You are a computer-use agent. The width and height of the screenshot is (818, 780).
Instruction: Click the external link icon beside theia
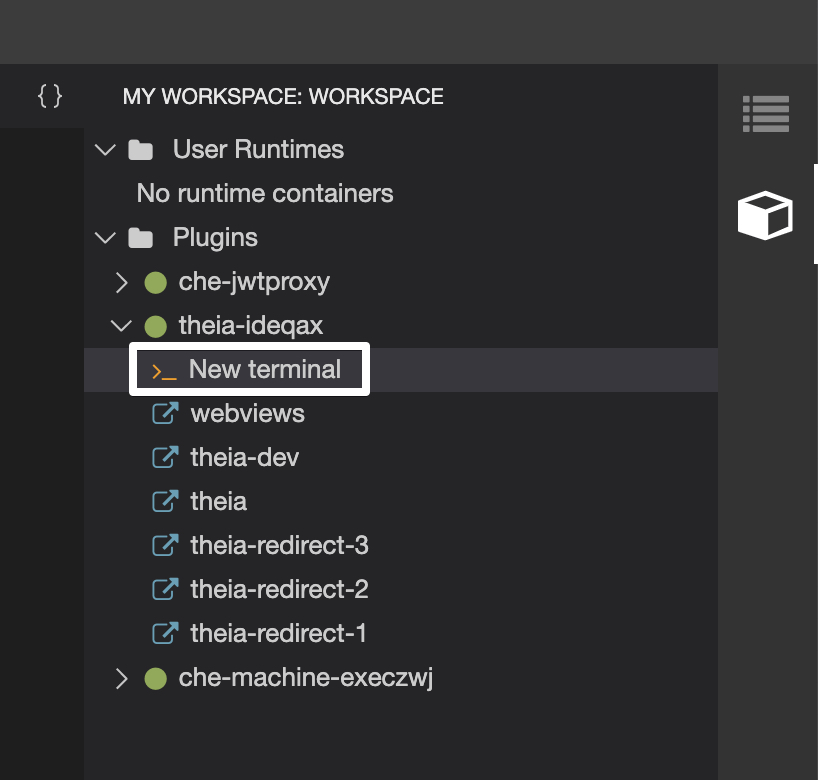click(165, 500)
